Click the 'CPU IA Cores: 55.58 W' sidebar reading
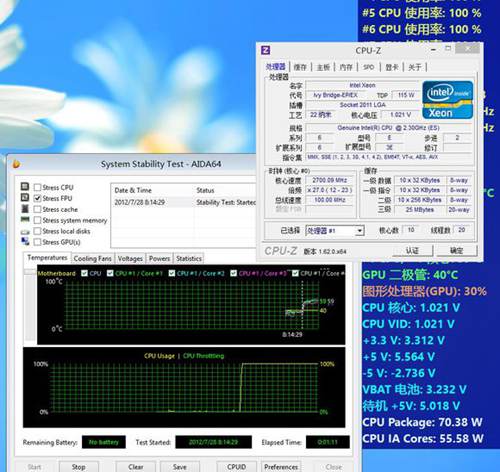This screenshot has height=472, width=500. pyautogui.click(x=423, y=438)
